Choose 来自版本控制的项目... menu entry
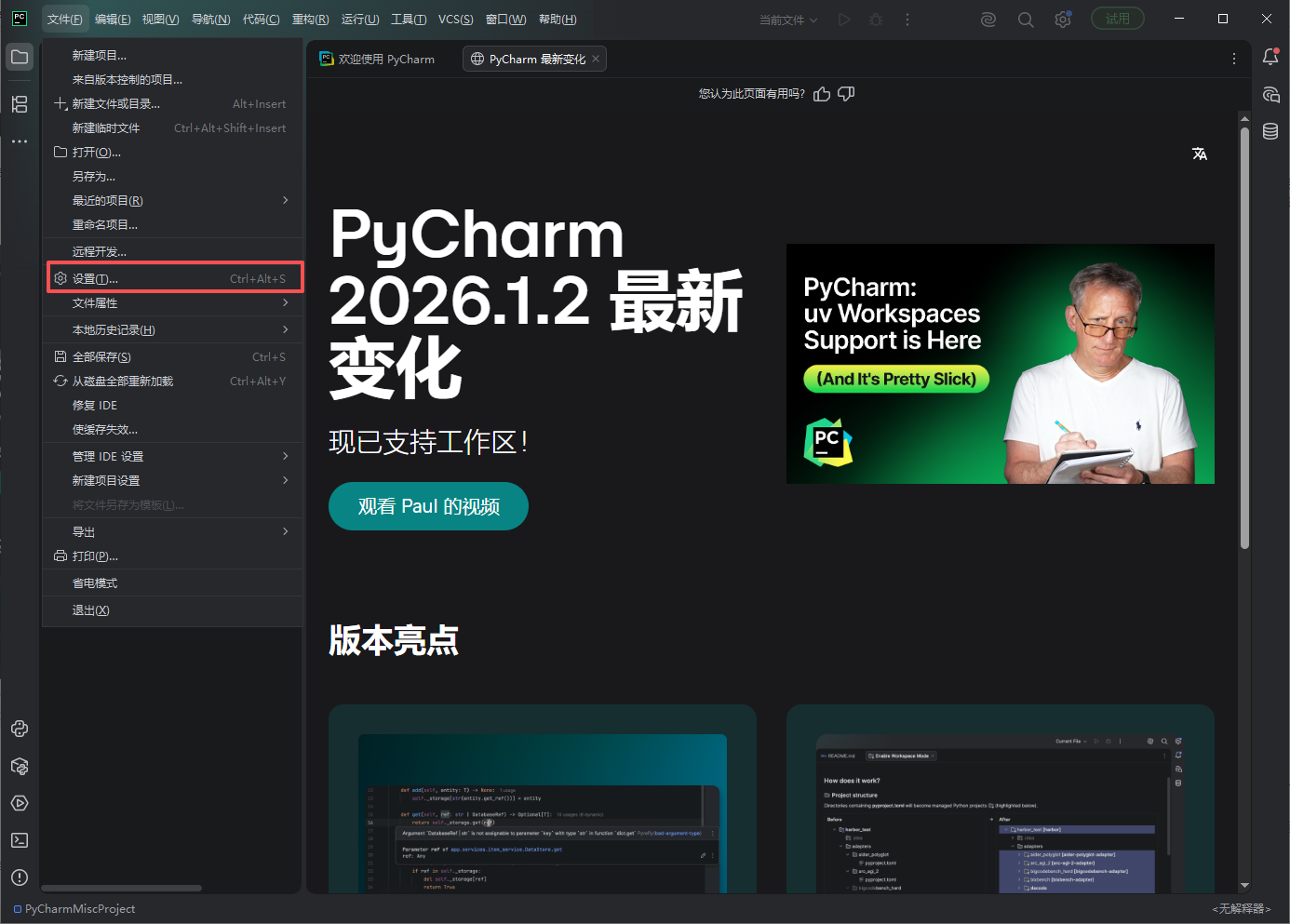 coord(173,80)
